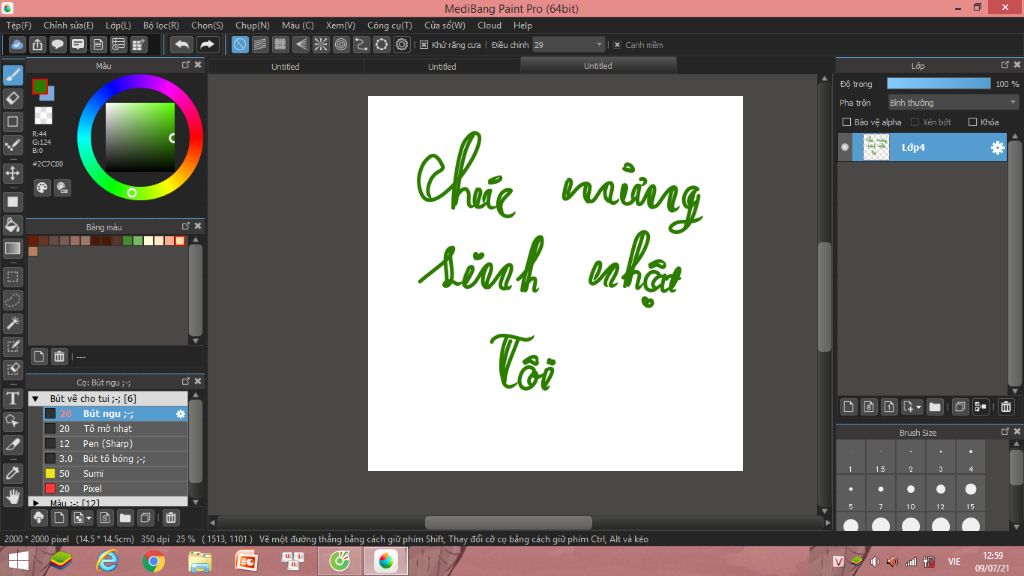The width and height of the screenshot is (1024, 576).
Task: Enable the radial snap guide
Action: tap(321, 44)
